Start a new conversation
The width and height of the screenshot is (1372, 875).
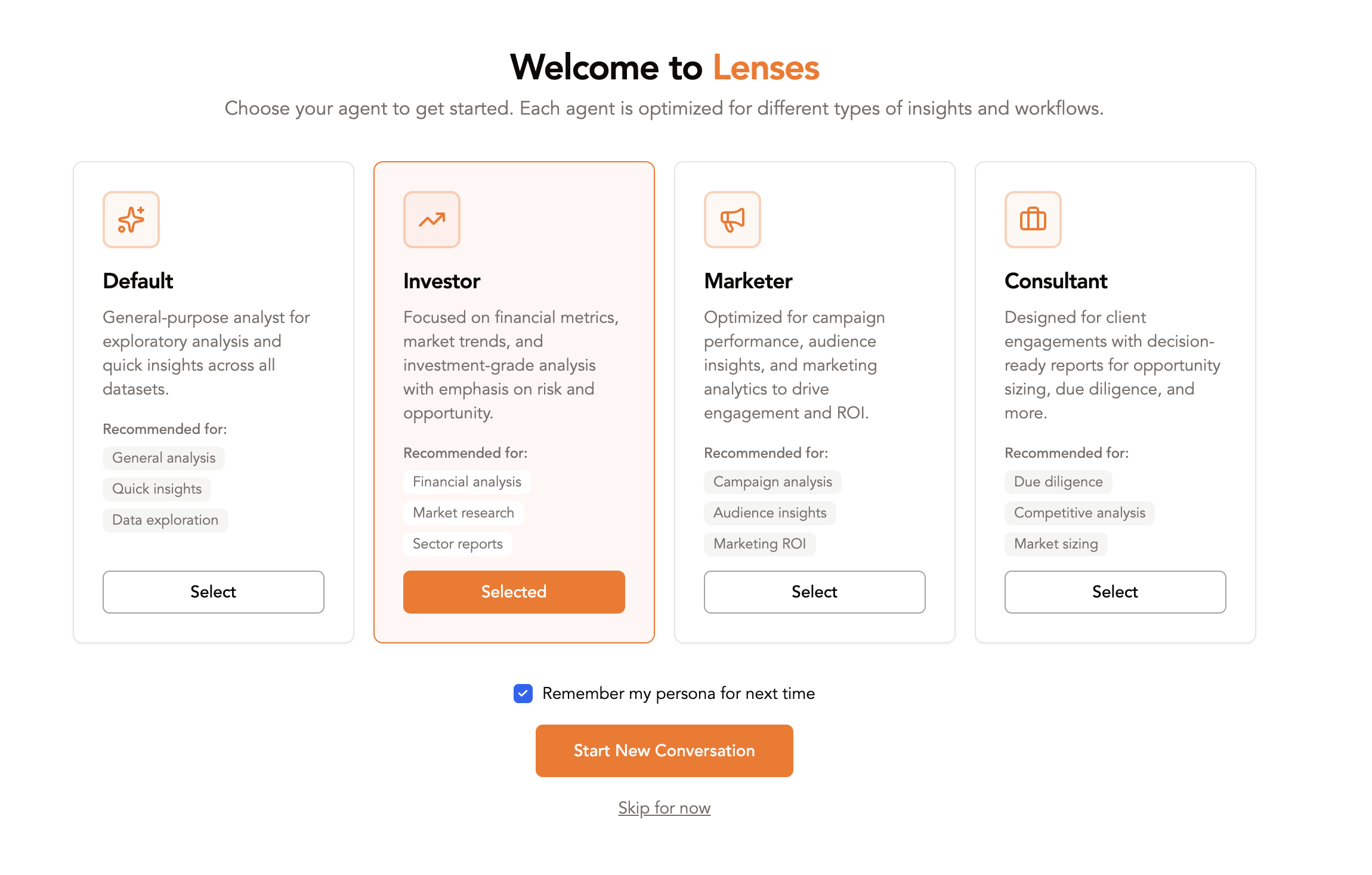click(665, 751)
